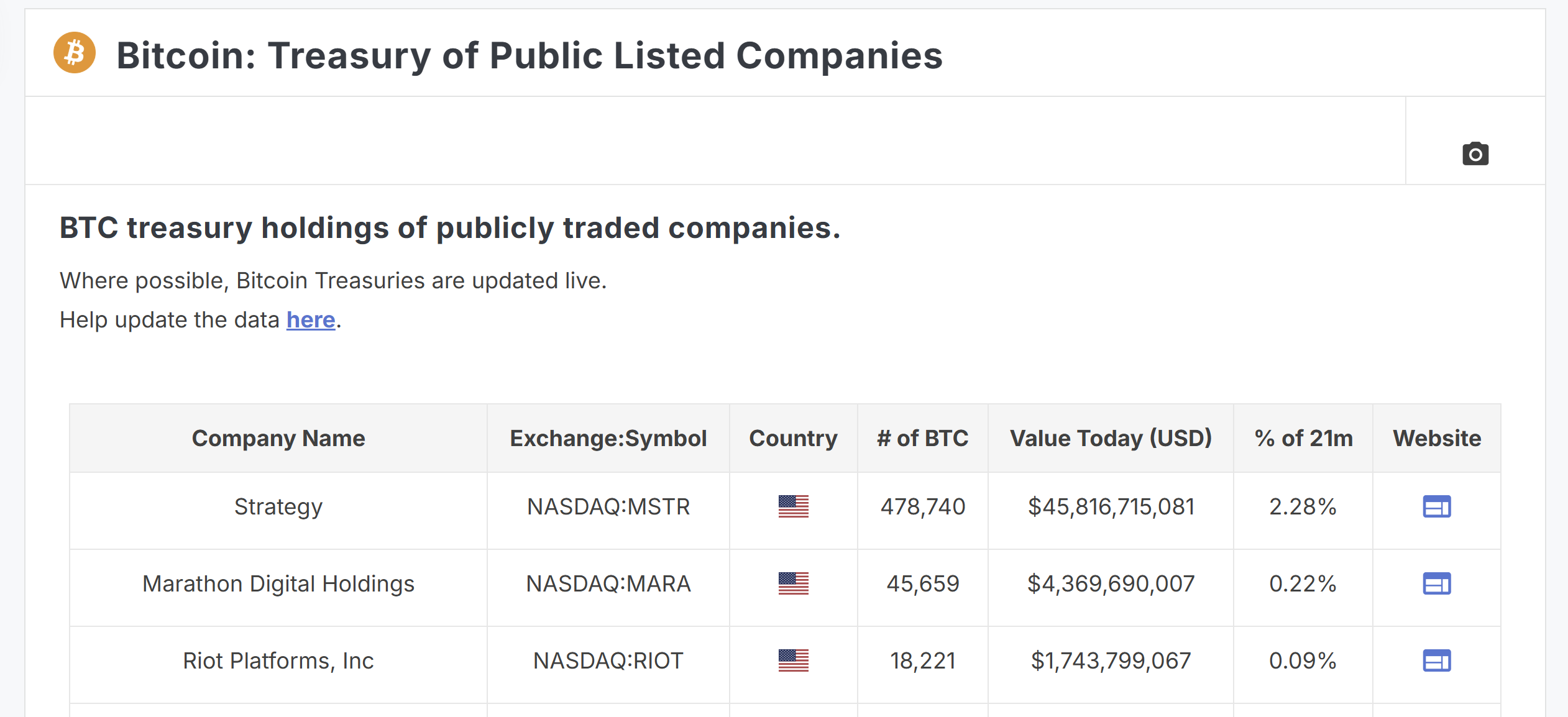
Task: Open Riot Platforms website icon
Action: click(x=1436, y=660)
